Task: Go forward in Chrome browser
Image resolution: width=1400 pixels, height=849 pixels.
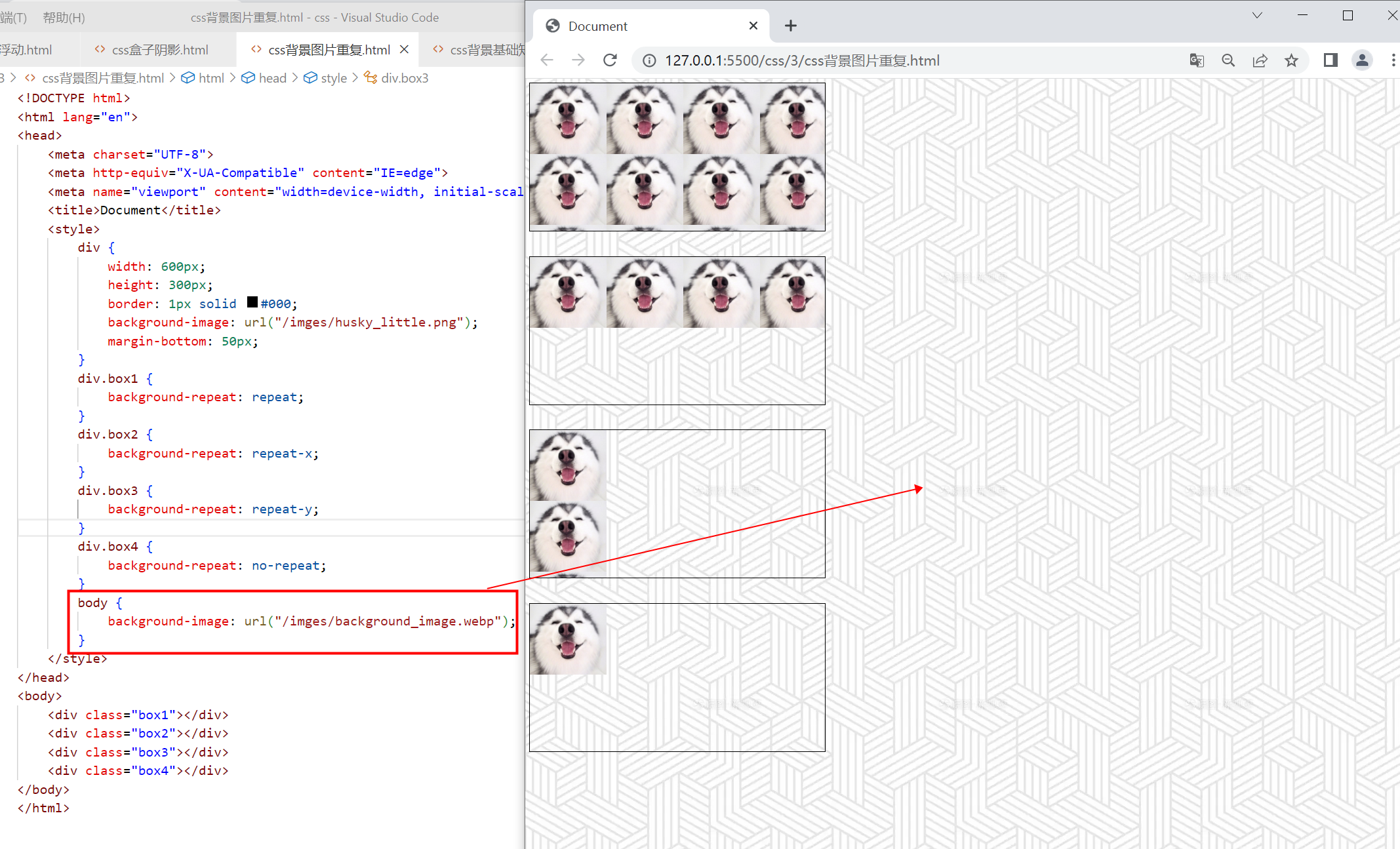Action: (x=578, y=60)
